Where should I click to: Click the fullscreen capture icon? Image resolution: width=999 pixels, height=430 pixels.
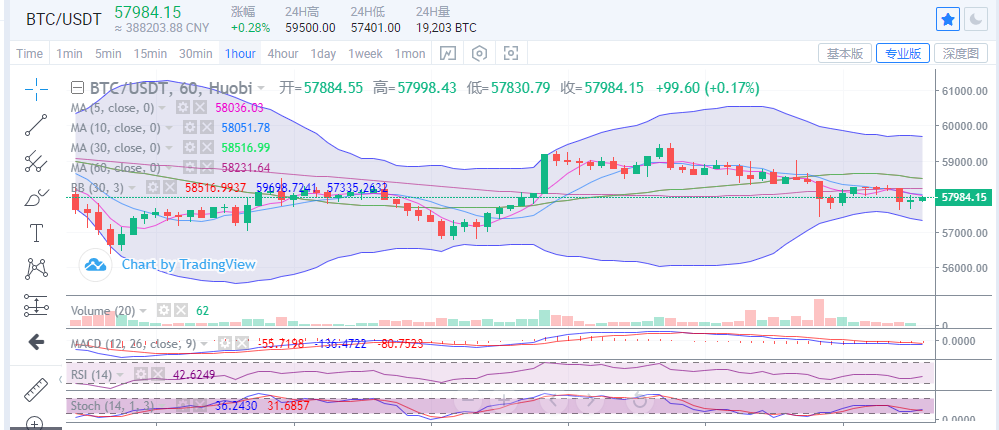click(510, 54)
